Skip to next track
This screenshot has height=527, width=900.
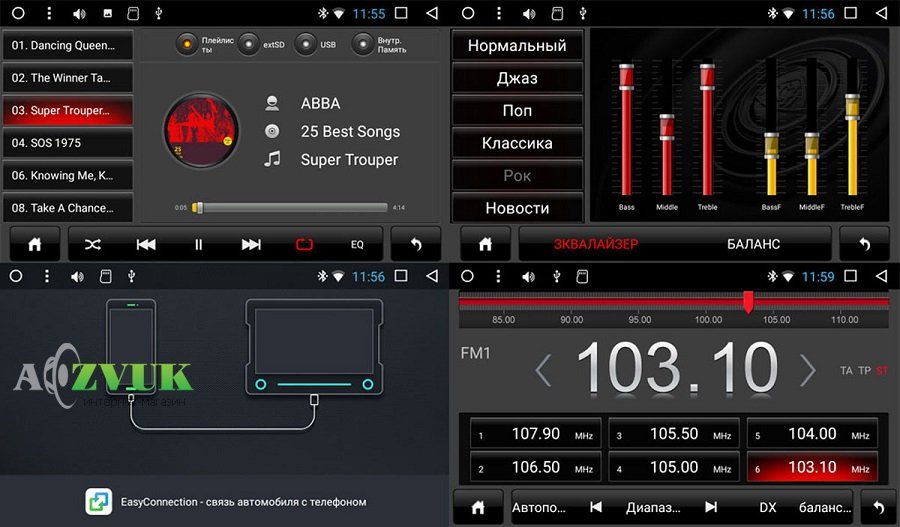[x=251, y=245]
